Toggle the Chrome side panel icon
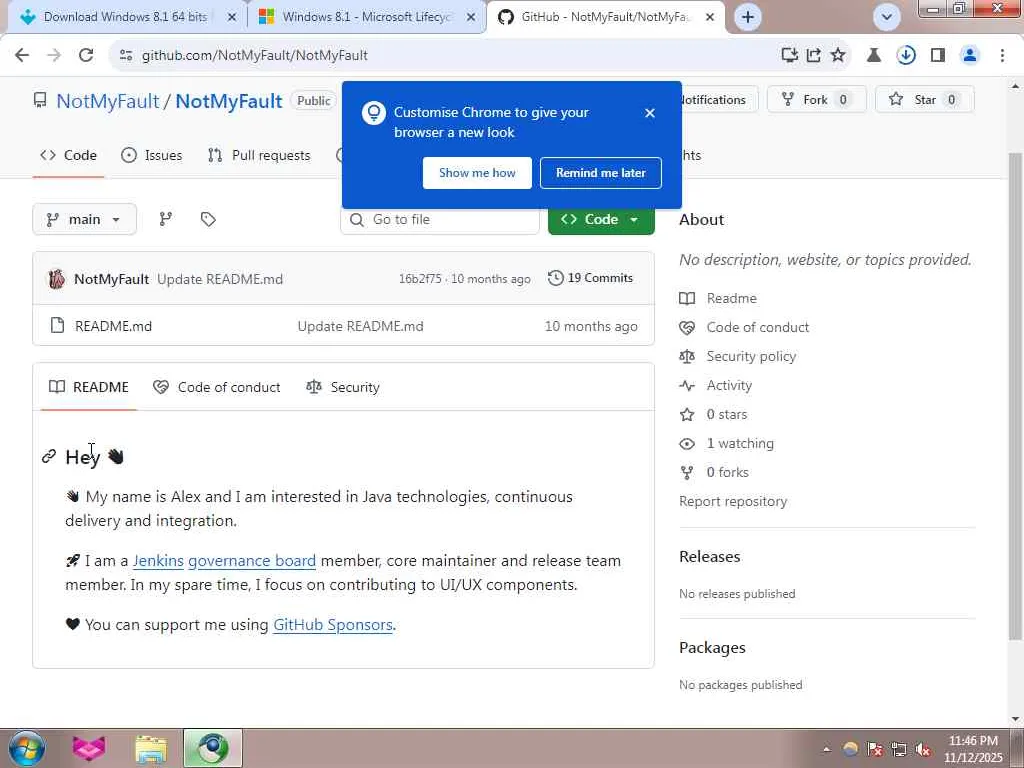Screen dimensions: 1024x768 938,56
